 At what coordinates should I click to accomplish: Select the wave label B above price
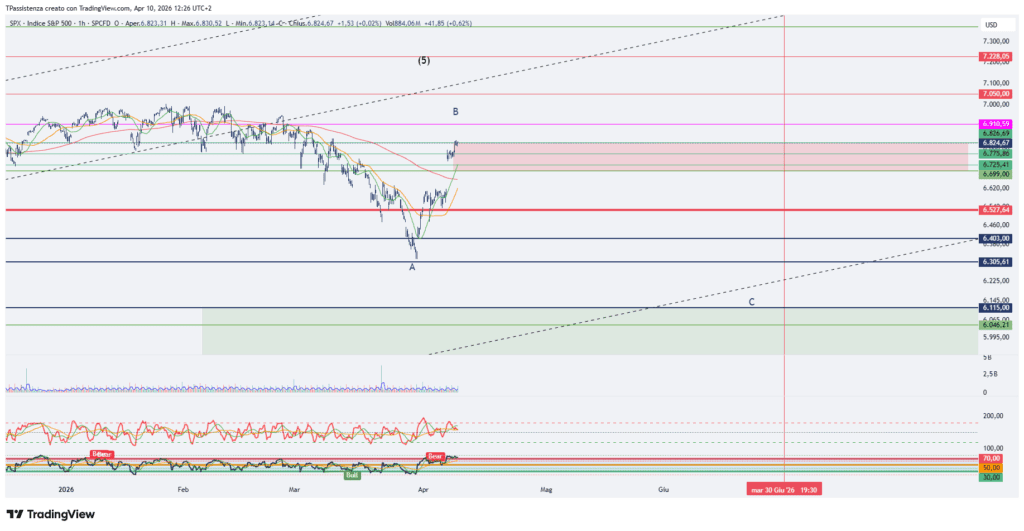(x=455, y=112)
